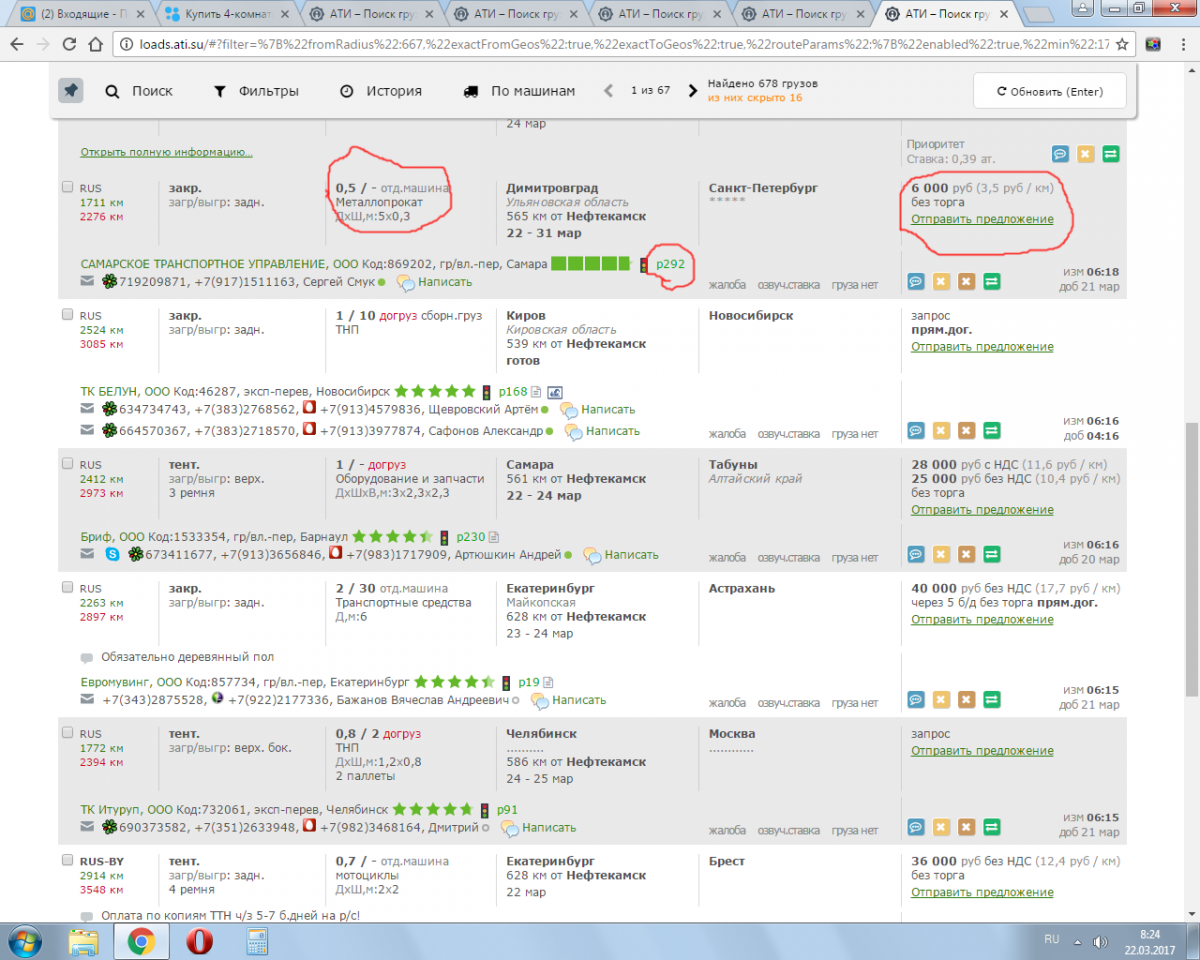Image resolution: width=1200 pixels, height=960 pixels.
Task: Open the Windows Start menu
Action: coord(23,941)
